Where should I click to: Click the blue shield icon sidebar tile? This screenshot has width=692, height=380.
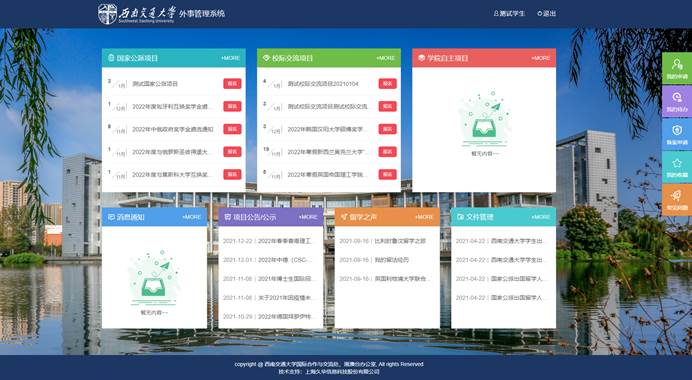coord(677,134)
